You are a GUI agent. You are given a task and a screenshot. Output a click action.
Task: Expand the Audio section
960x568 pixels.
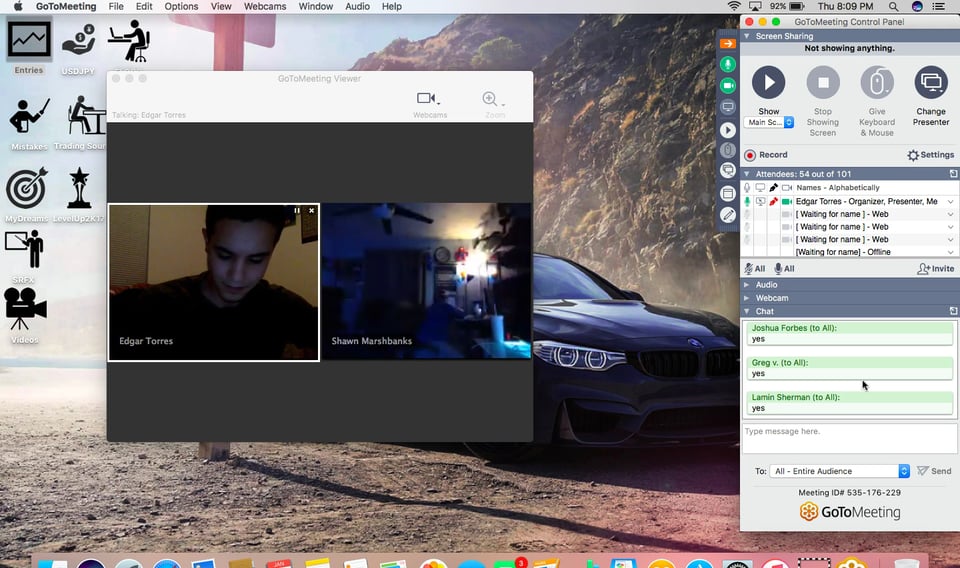click(747, 285)
